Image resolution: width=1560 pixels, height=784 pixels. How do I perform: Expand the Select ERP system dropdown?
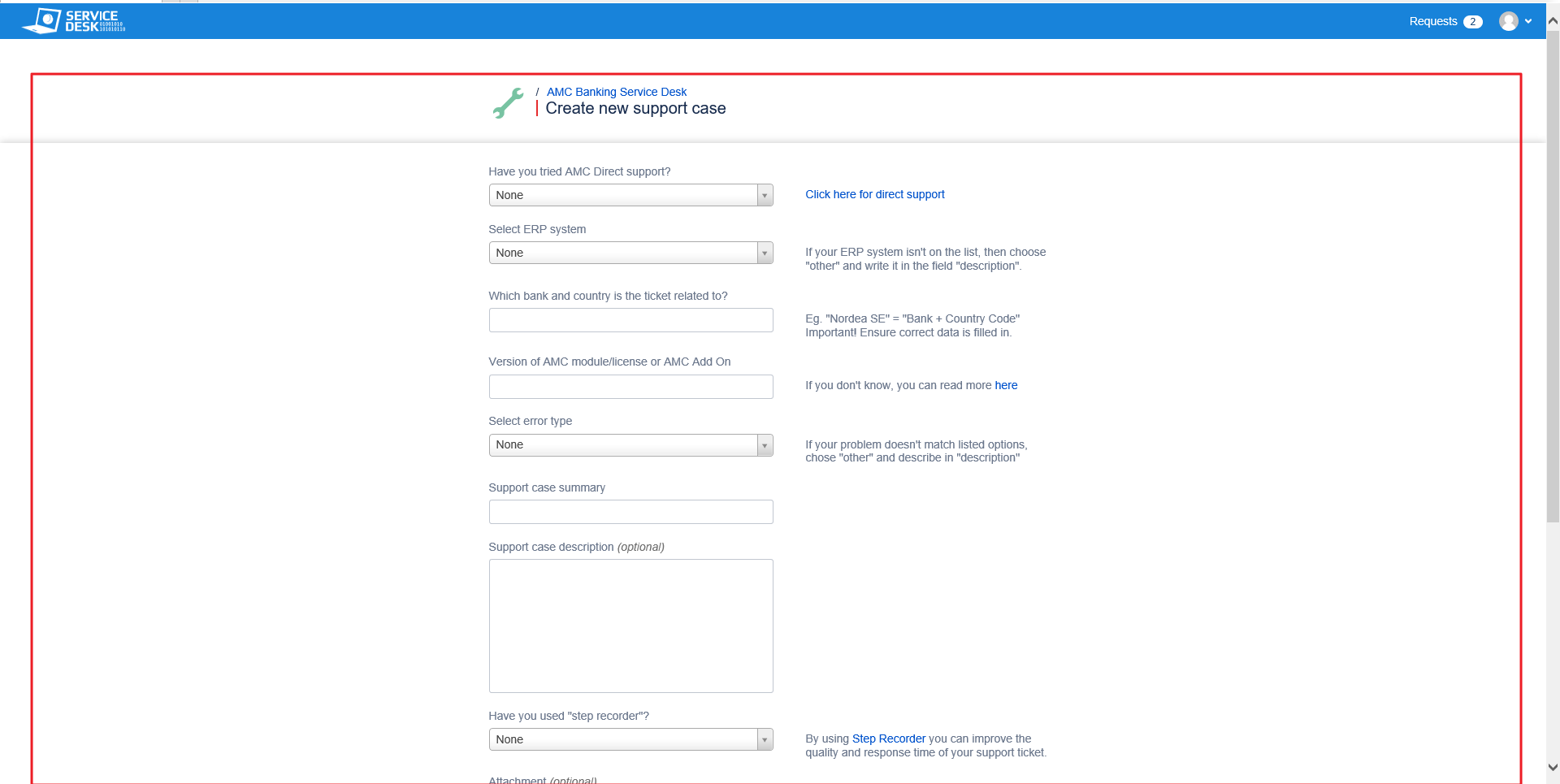tap(630, 253)
